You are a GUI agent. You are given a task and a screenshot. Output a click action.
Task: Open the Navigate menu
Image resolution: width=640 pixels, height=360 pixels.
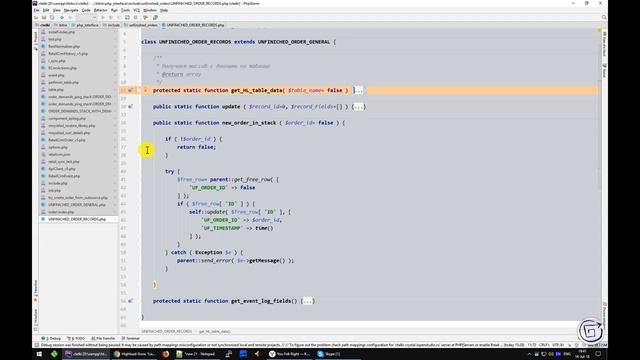click(71, 10)
